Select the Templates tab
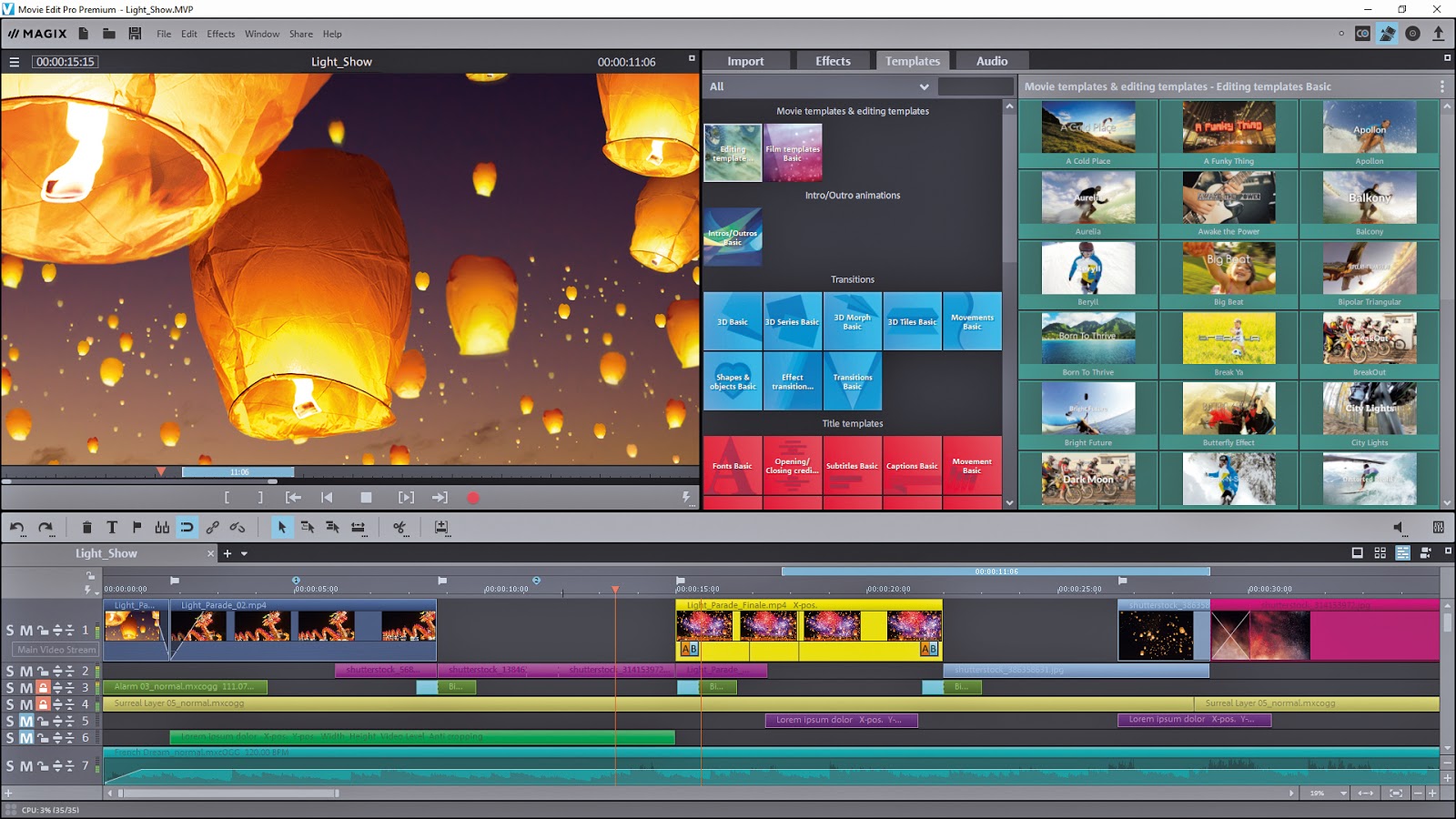The height and width of the screenshot is (819, 1456). pos(913,61)
